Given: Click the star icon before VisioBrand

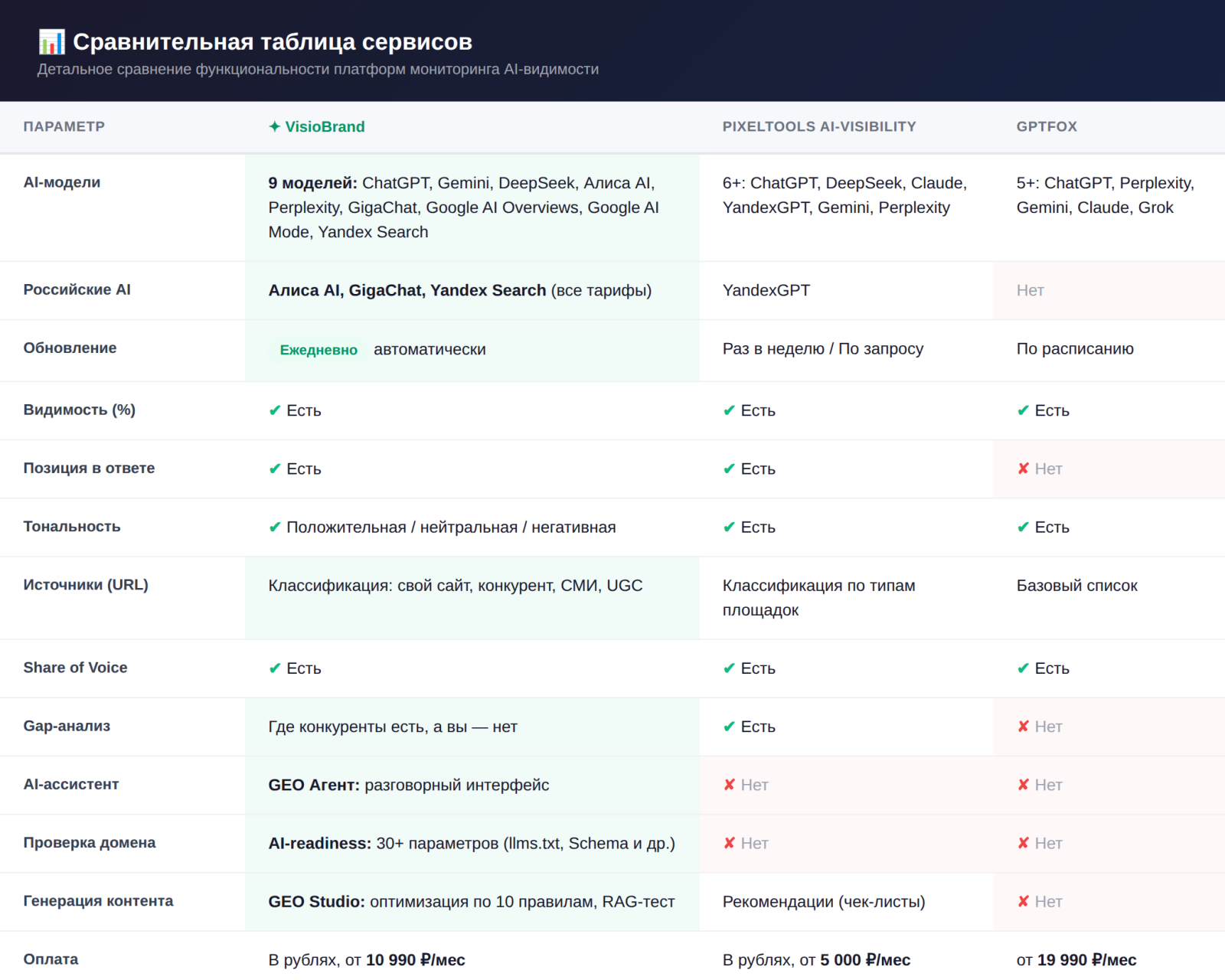Looking at the screenshot, I should (275, 126).
